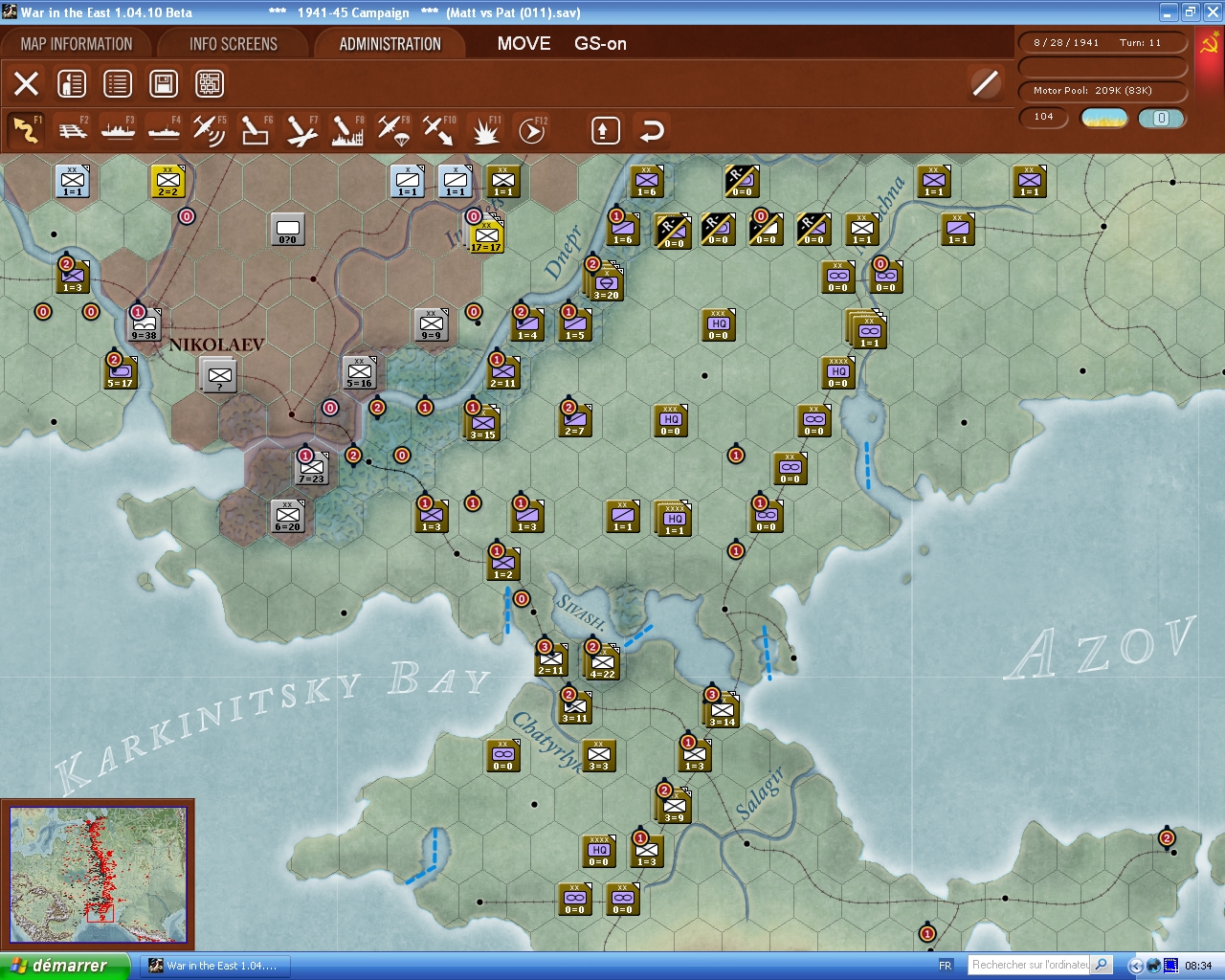This screenshot has width=1225, height=980.
Task: Select the Soviet unit counter marked 3=14
Action: click(x=723, y=711)
